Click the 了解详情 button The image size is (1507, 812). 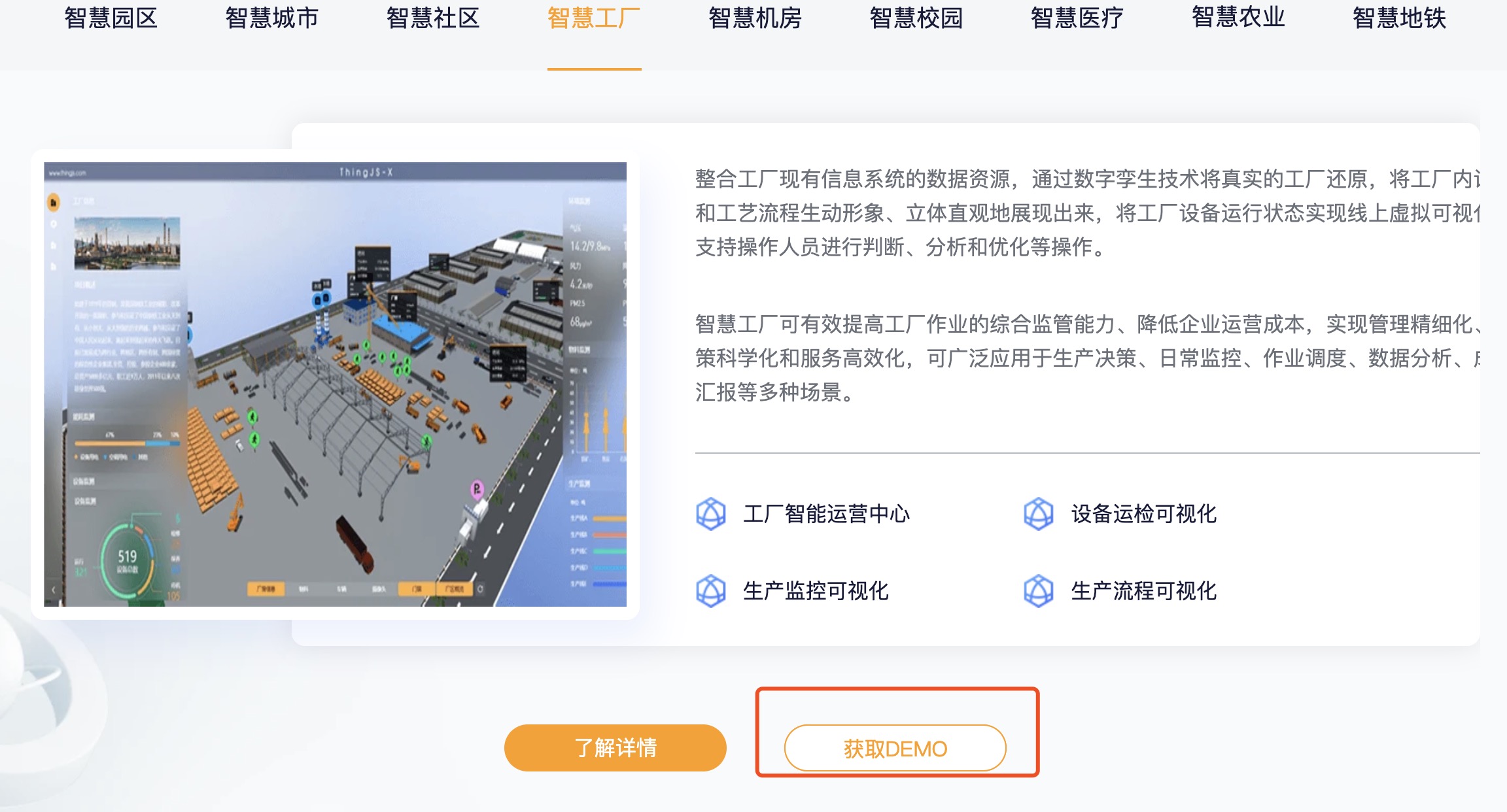pyautogui.click(x=615, y=747)
